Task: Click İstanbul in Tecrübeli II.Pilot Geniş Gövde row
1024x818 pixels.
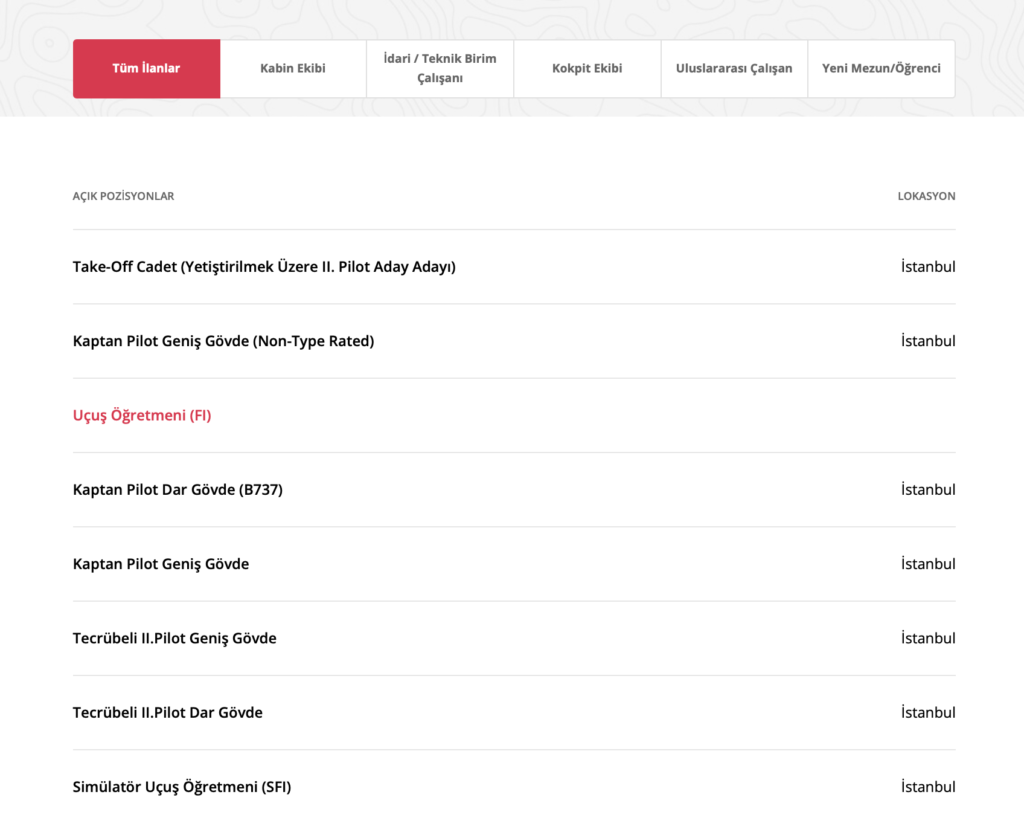Action: (x=928, y=638)
